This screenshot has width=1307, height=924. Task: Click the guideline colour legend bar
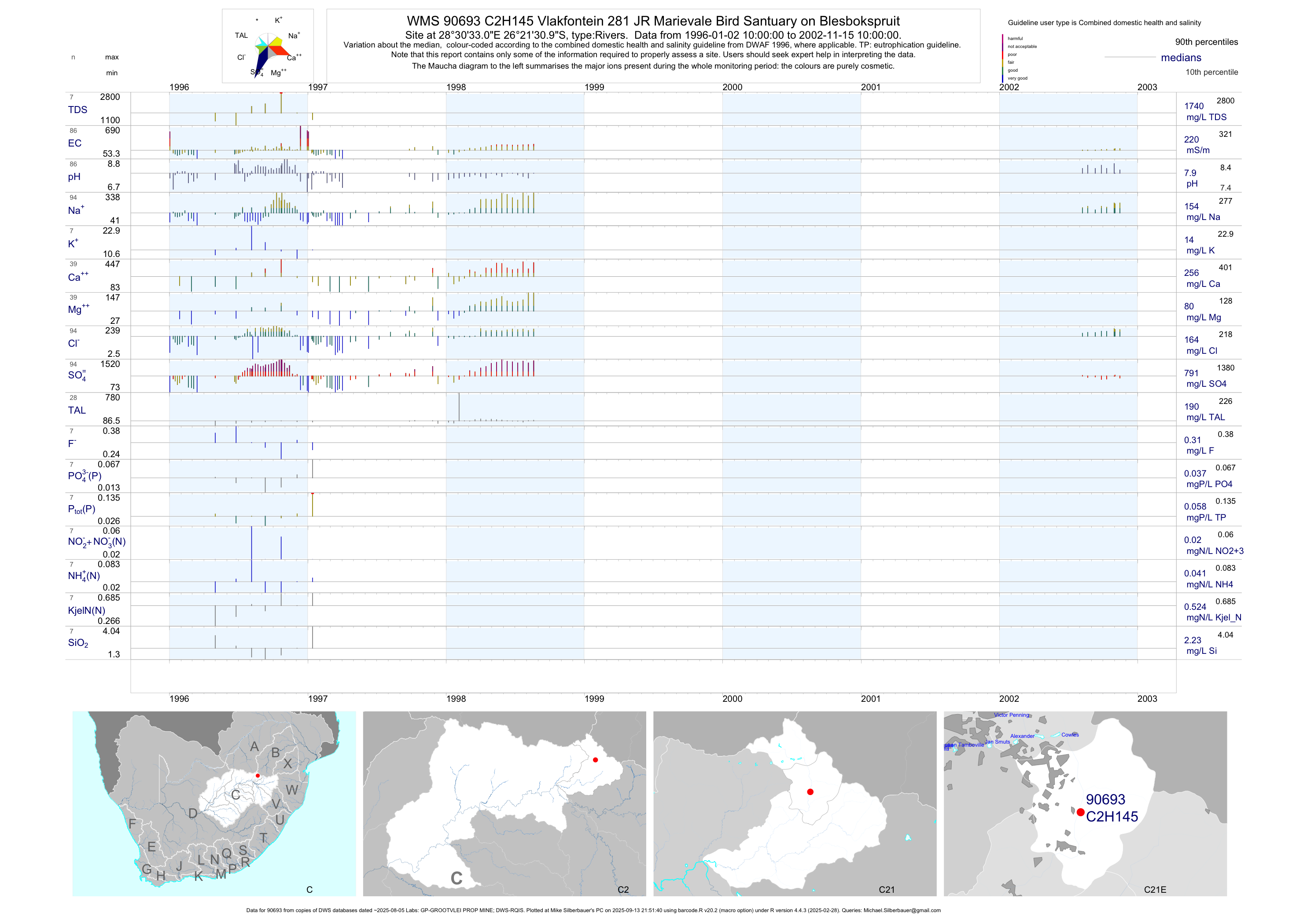[x=1002, y=58]
